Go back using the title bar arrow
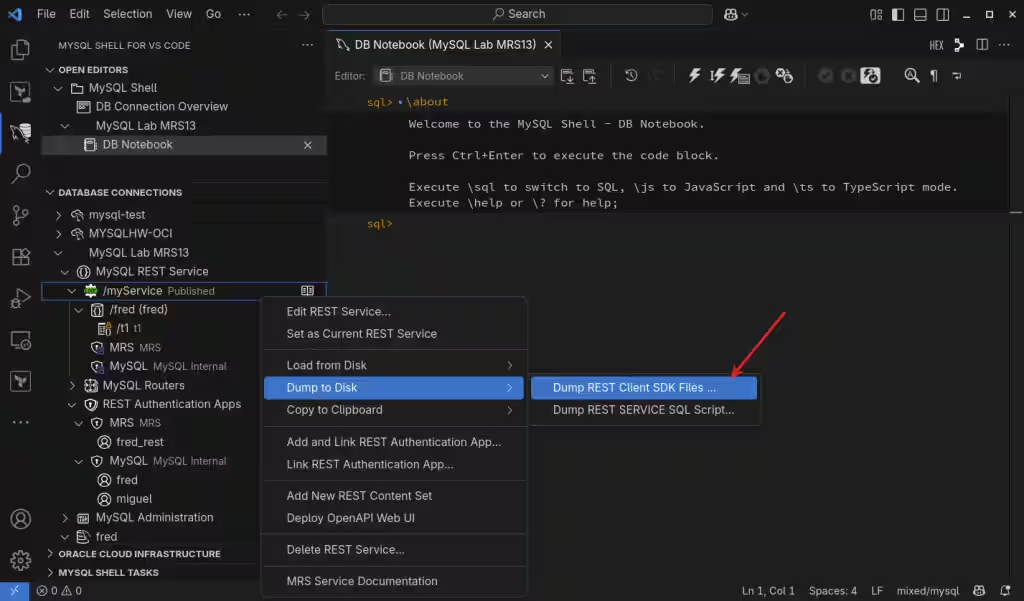 281,14
